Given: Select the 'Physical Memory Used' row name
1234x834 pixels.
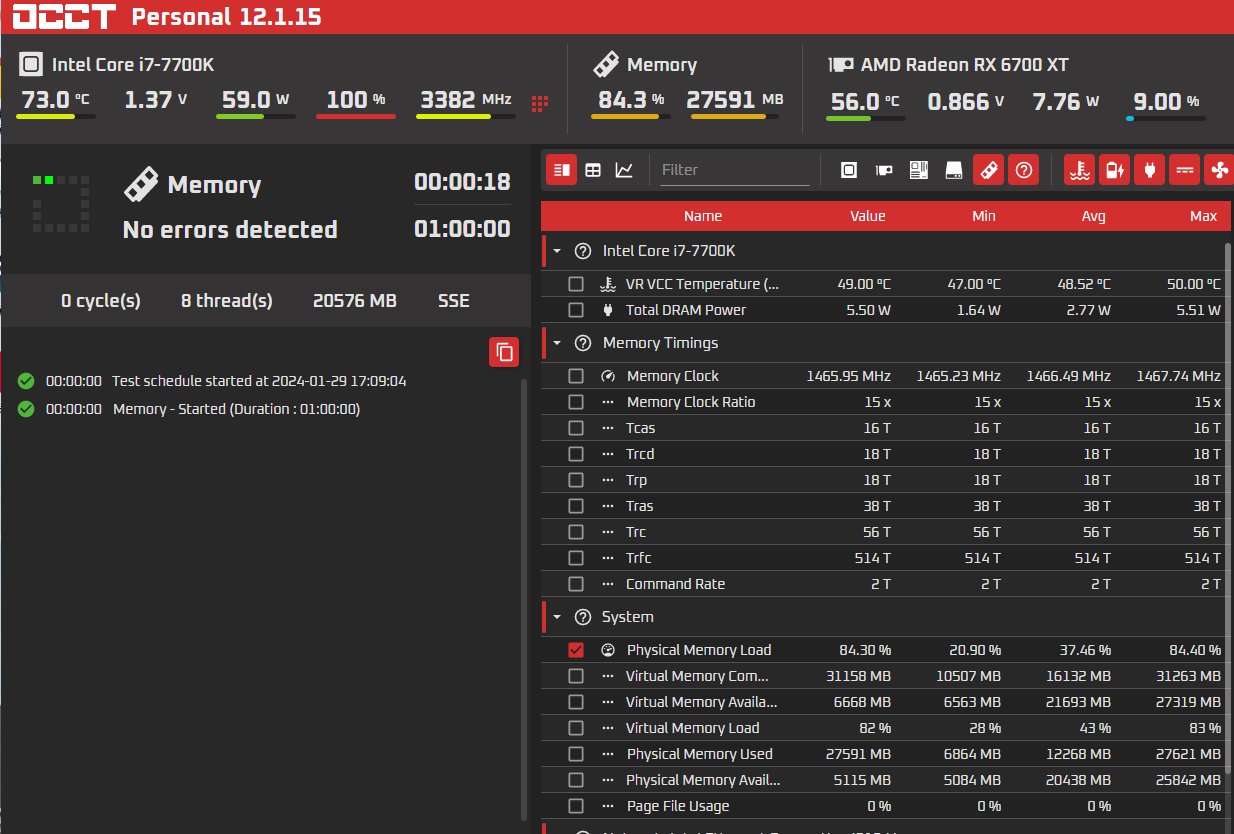Looking at the screenshot, I should tap(700, 754).
